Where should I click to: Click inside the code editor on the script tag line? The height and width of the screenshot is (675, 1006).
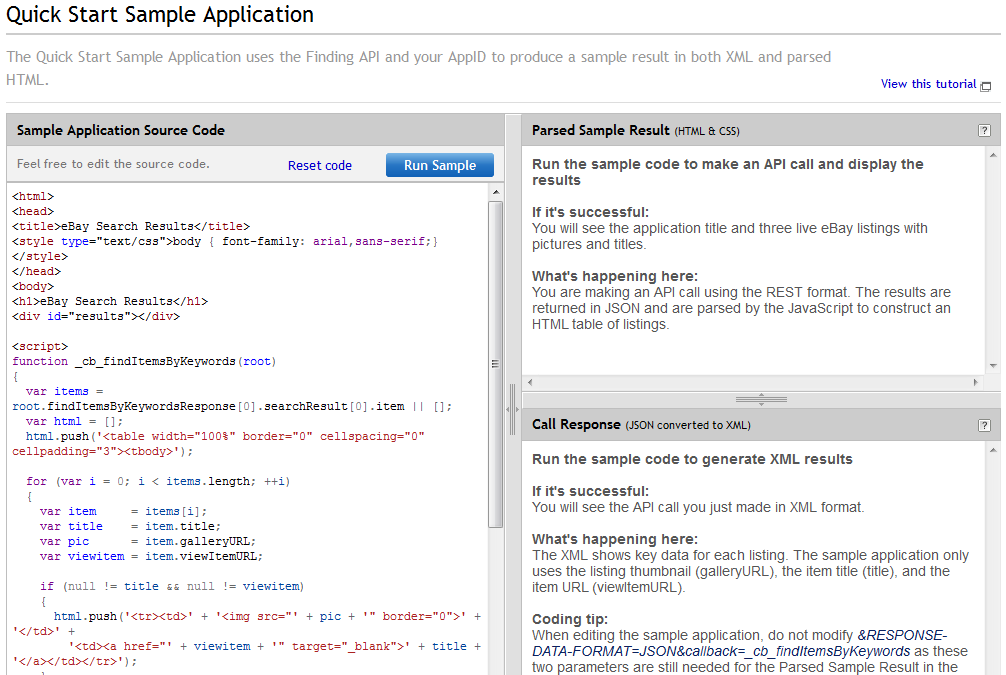[x=40, y=346]
